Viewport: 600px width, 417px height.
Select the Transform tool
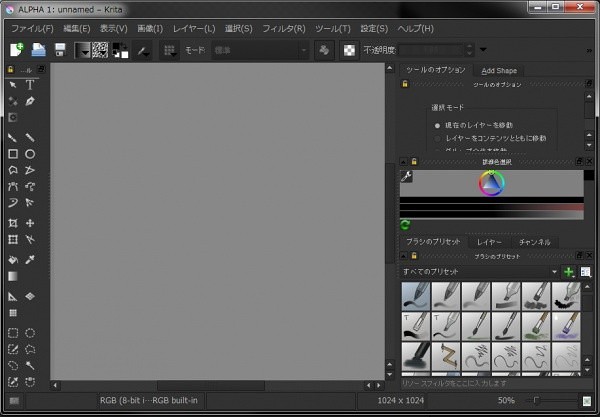pyautogui.click(x=13, y=239)
